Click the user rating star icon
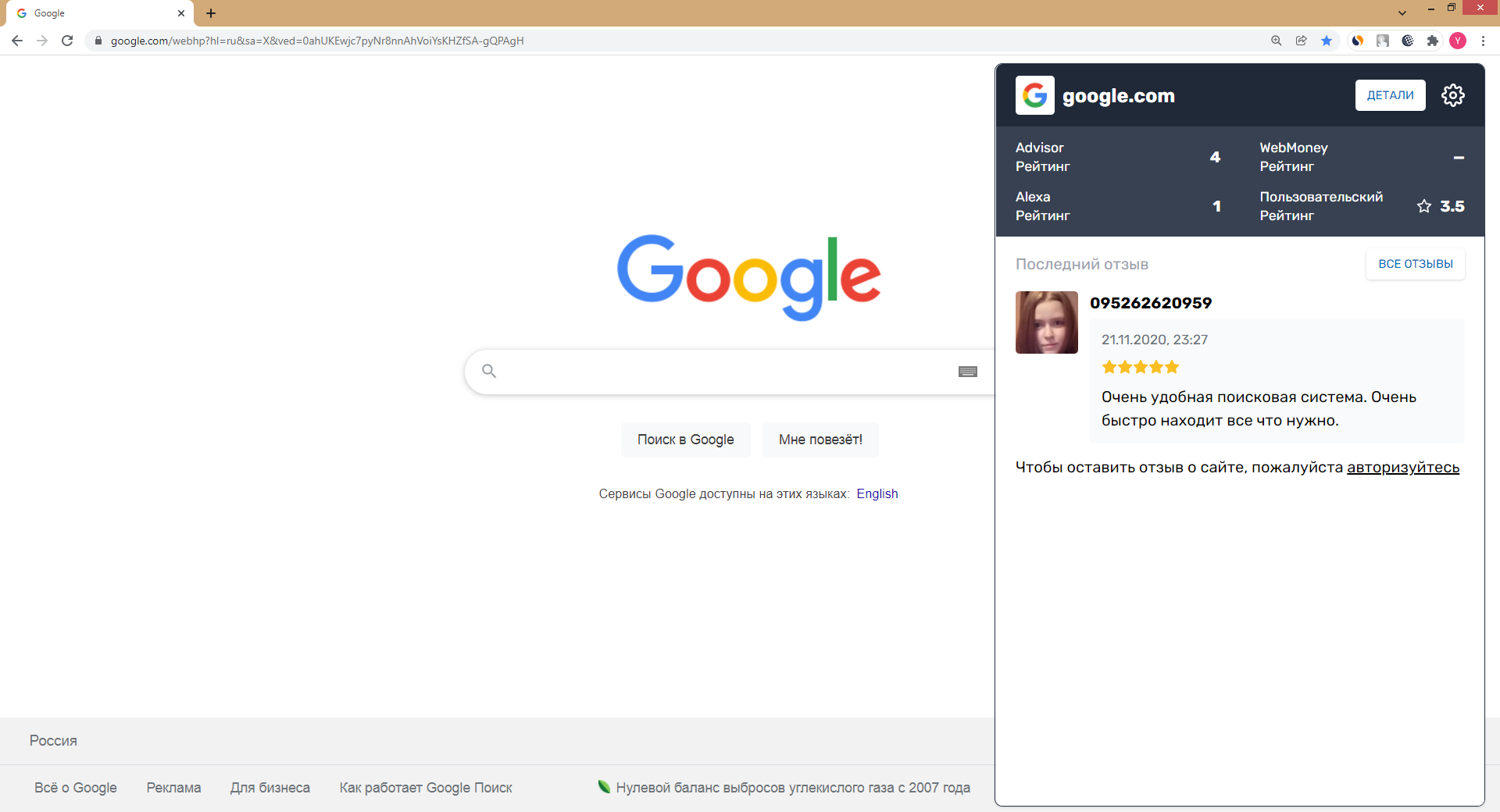The height and width of the screenshot is (812, 1500). coord(1424,206)
